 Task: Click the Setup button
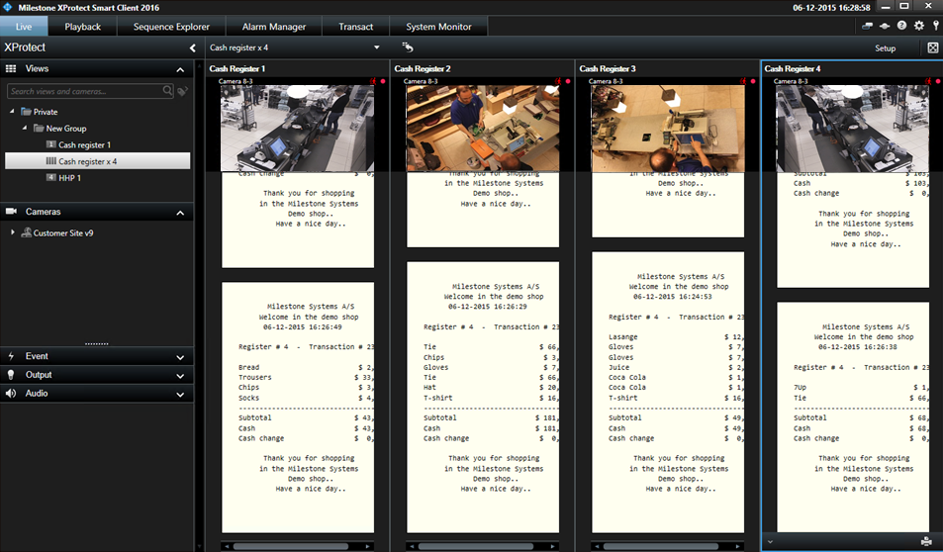[x=885, y=48]
